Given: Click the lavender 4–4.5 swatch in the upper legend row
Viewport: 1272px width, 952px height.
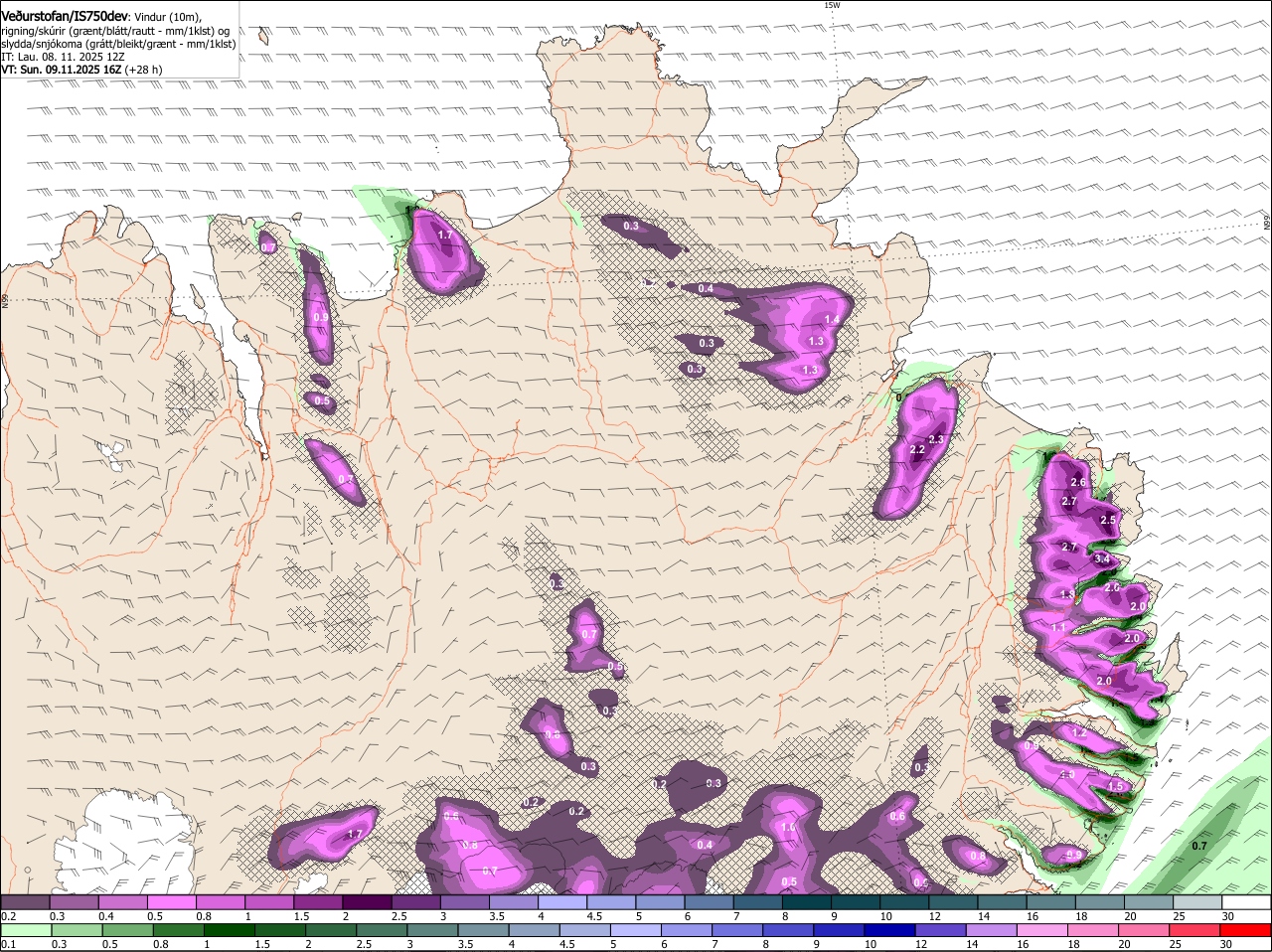Looking at the screenshot, I should coord(563,902).
